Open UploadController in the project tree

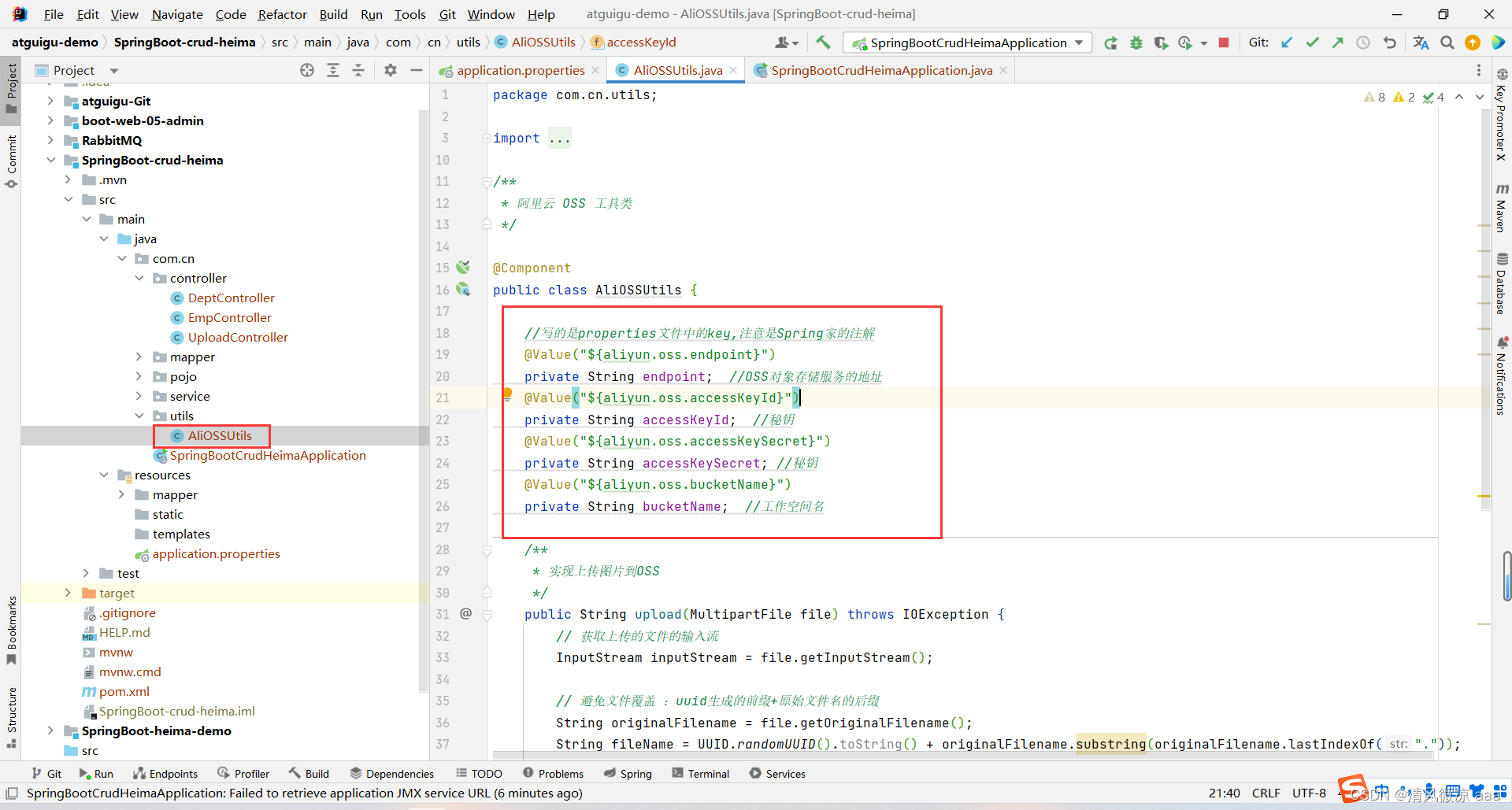pos(238,337)
